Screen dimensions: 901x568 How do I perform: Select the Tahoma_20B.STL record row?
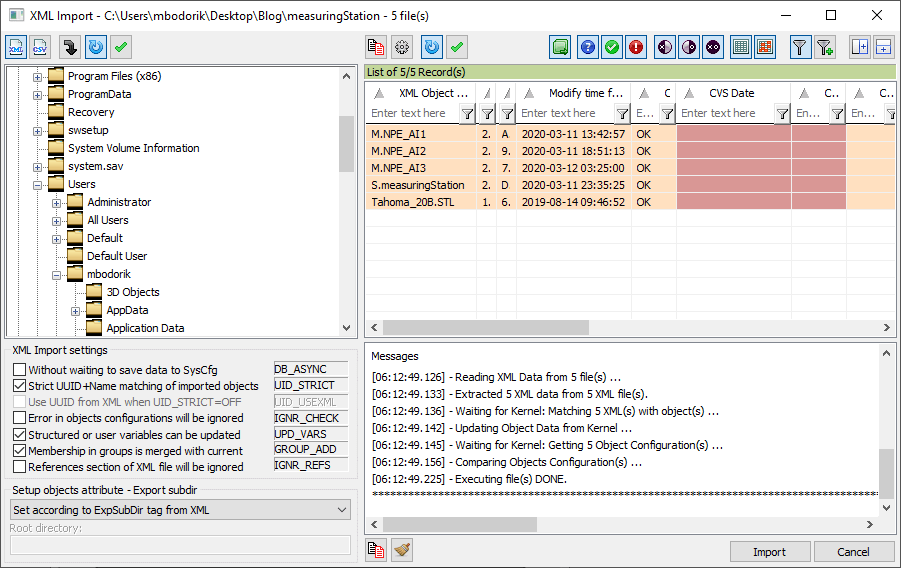point(630,202)
